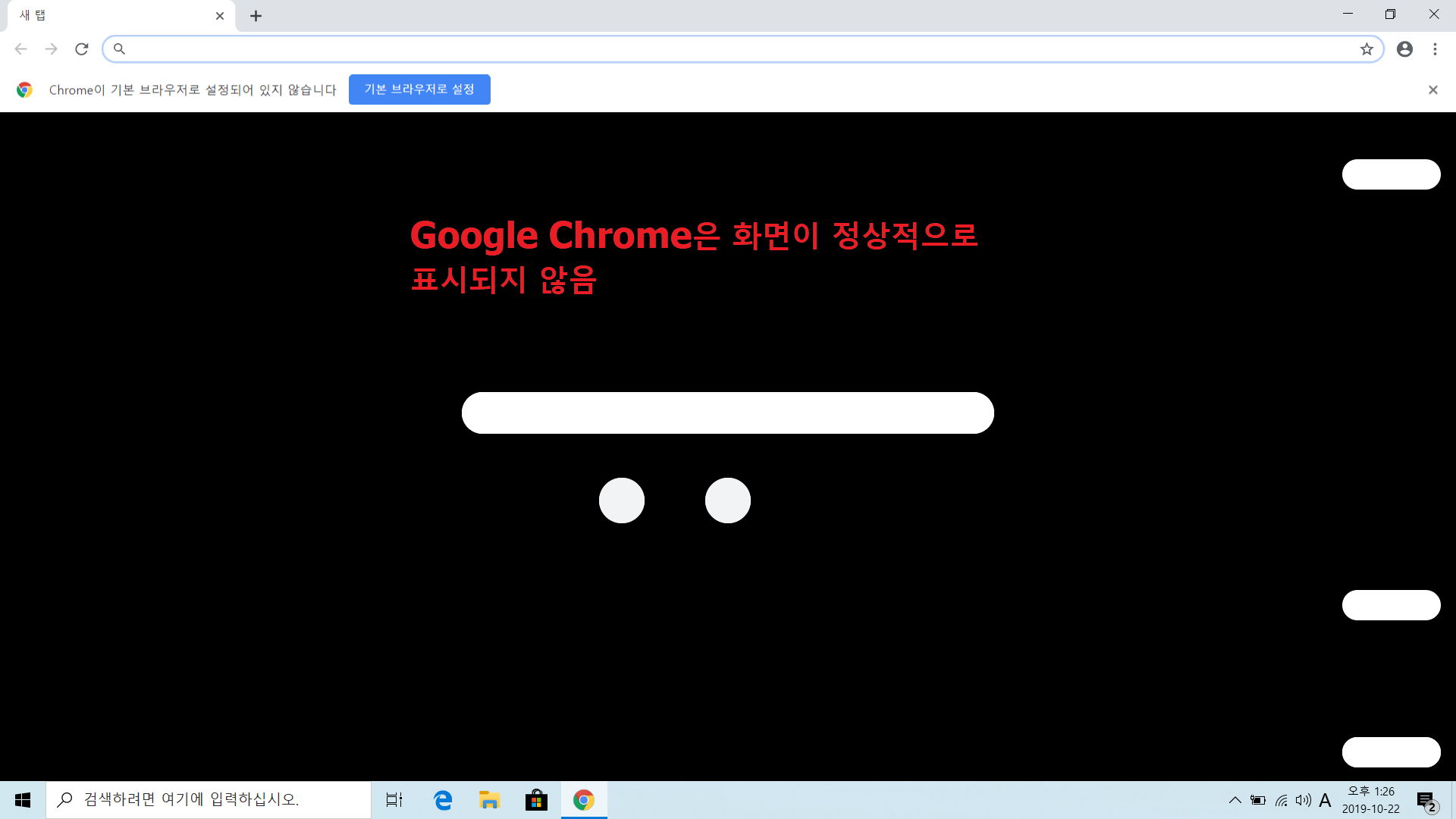Check the battery status icon

tap(1258, 800)
